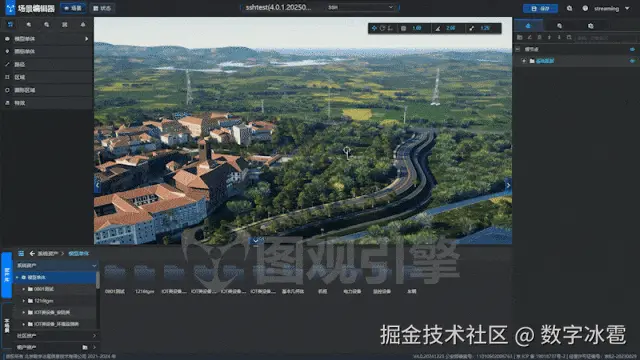Click the active blue icon in left panel toolbar

point(10,24)
